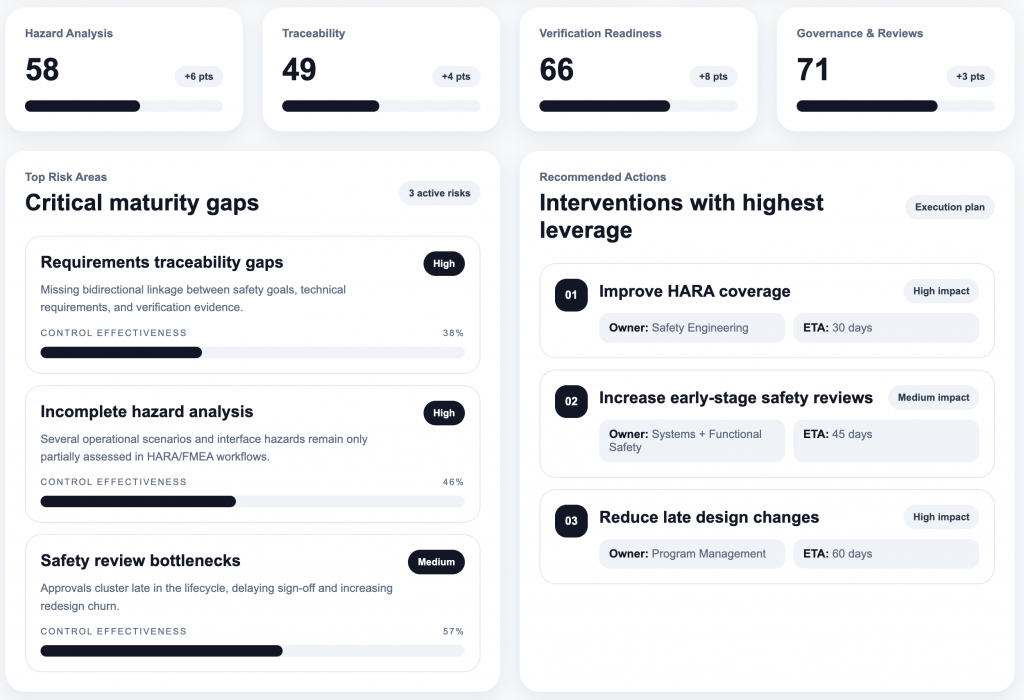The height and width of the screenshot is (700, 1024).
Task: Click the High badge on Incomplete hazard analysis
Action: coord(444,413)
